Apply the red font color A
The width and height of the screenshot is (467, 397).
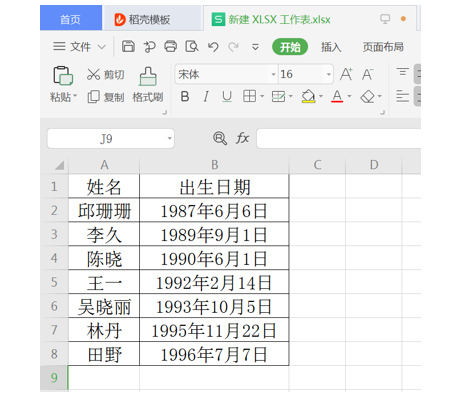point(337,96)
